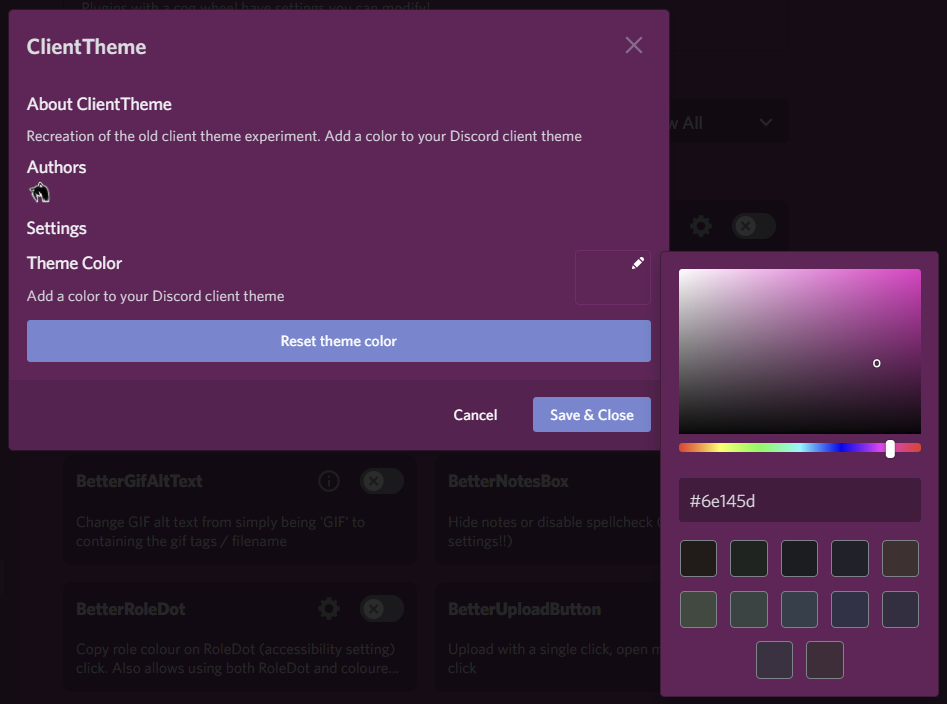Click Save & Close

point(591,414)
